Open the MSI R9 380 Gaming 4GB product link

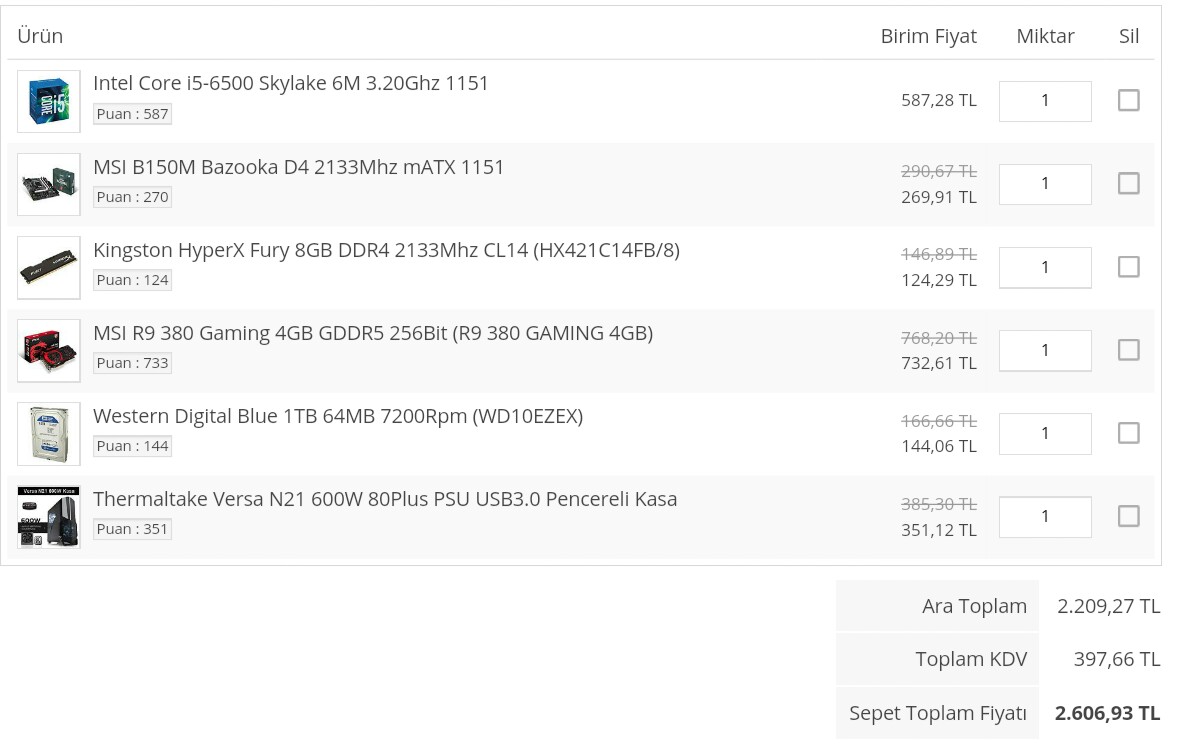click(373, 333)
